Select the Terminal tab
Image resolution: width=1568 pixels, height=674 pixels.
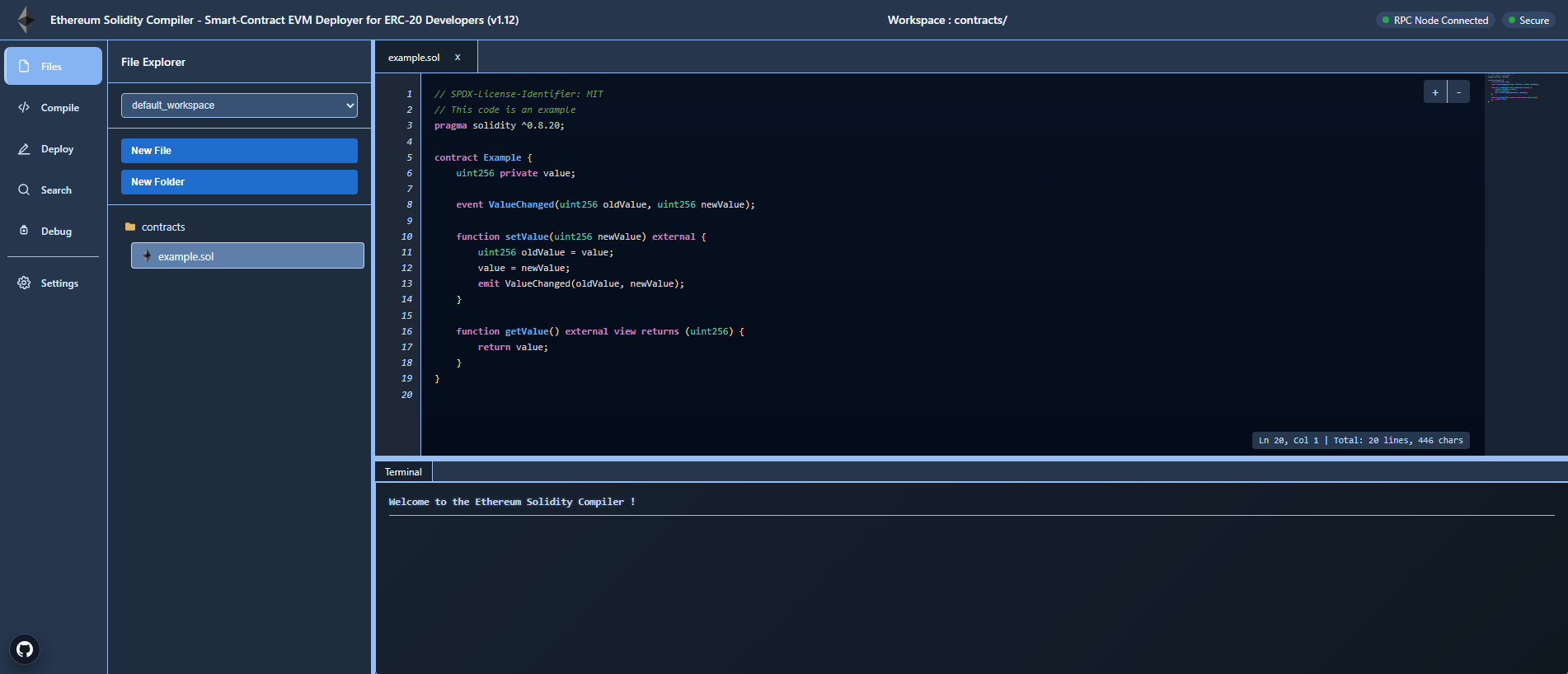click(403, 472)
